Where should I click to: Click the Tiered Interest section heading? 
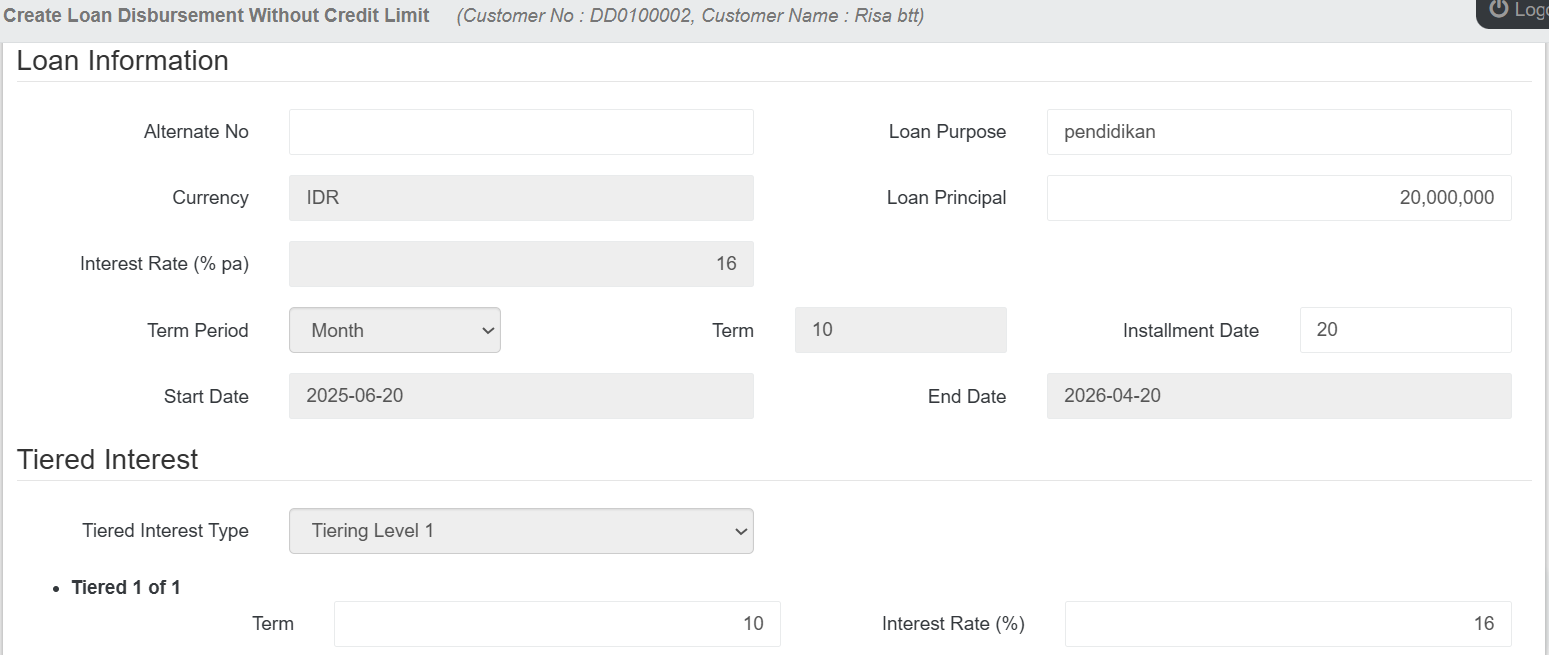point(108,459)
